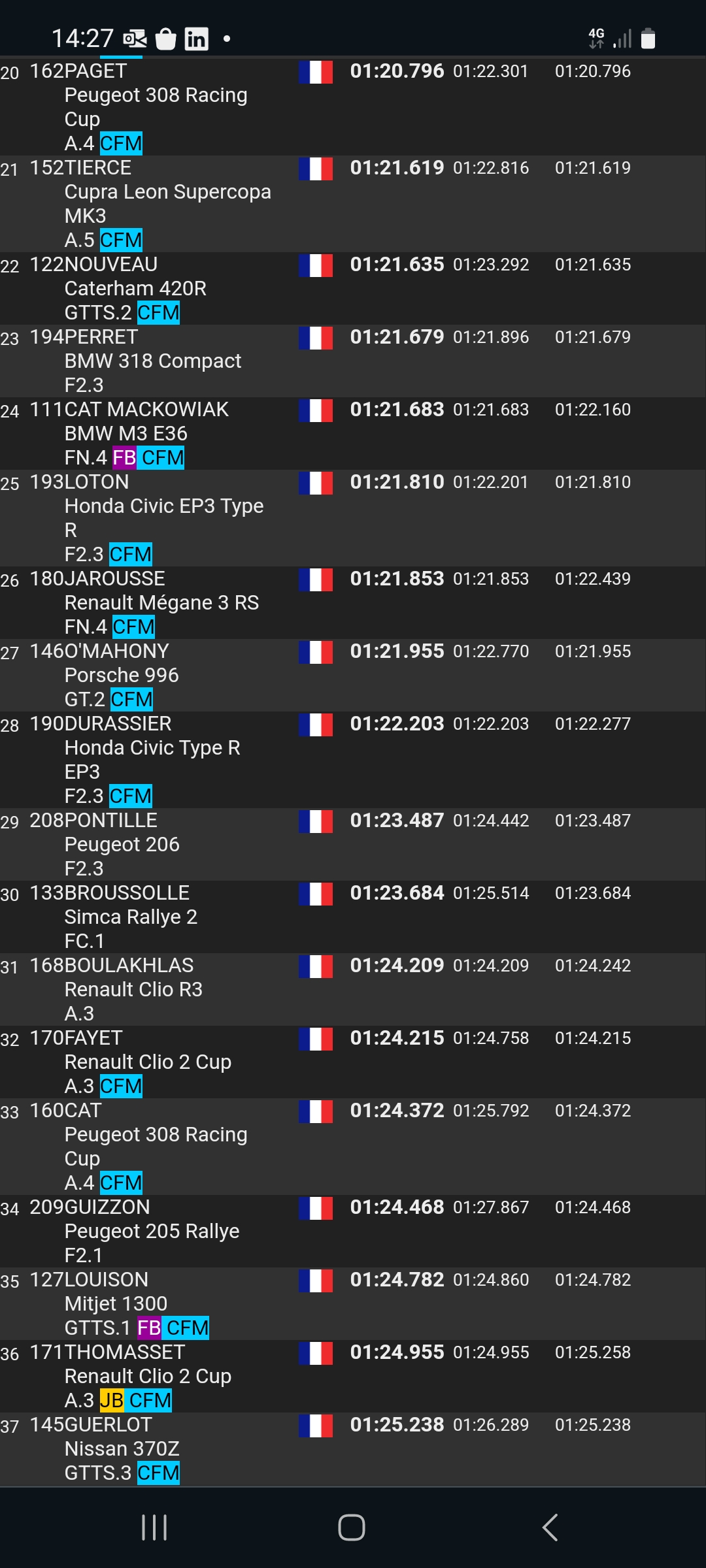Open the recent apps button
Viewport: 706px width, 1568px height.
(x=154, y=1527)
